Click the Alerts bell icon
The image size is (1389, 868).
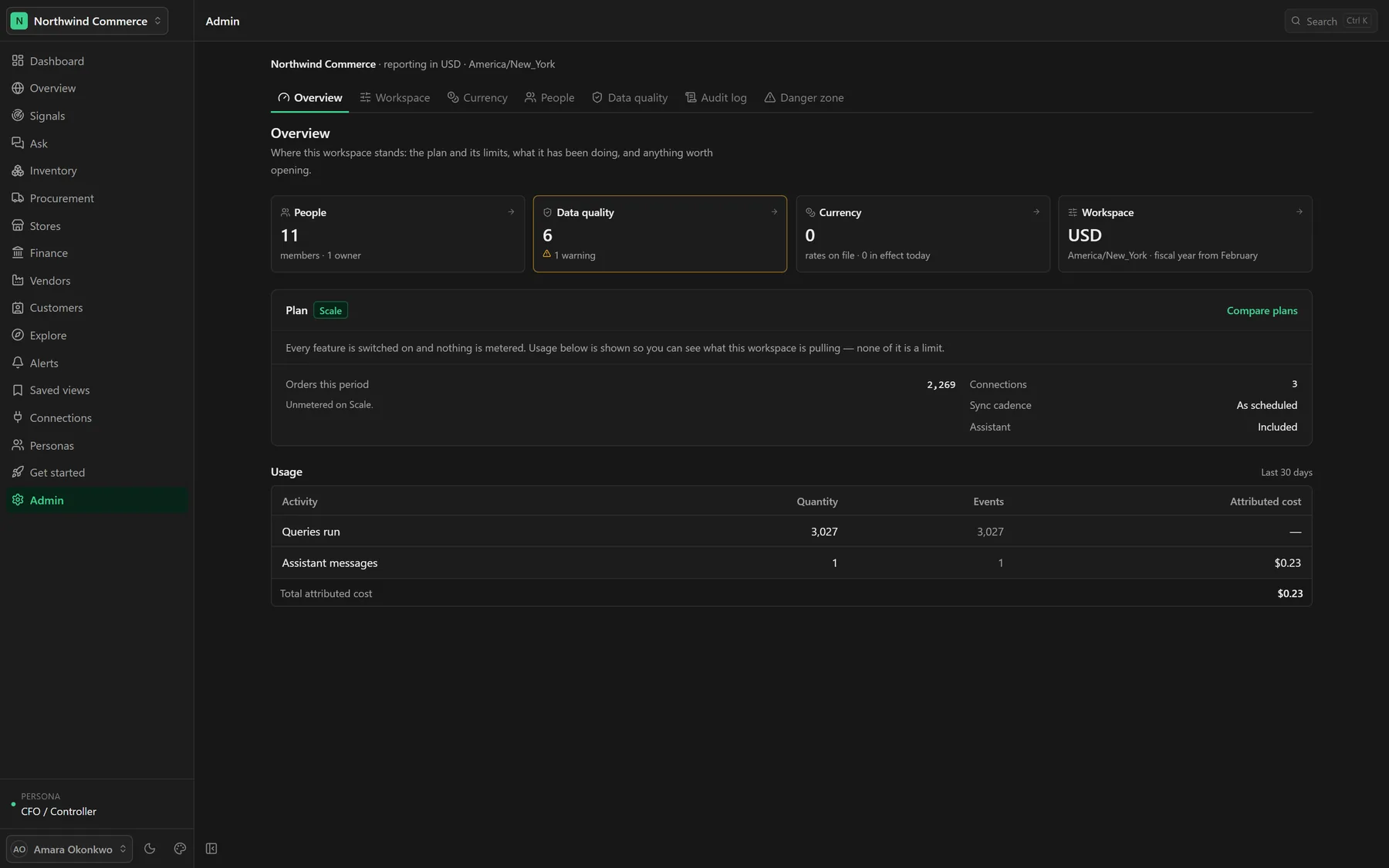coord(18,363)
